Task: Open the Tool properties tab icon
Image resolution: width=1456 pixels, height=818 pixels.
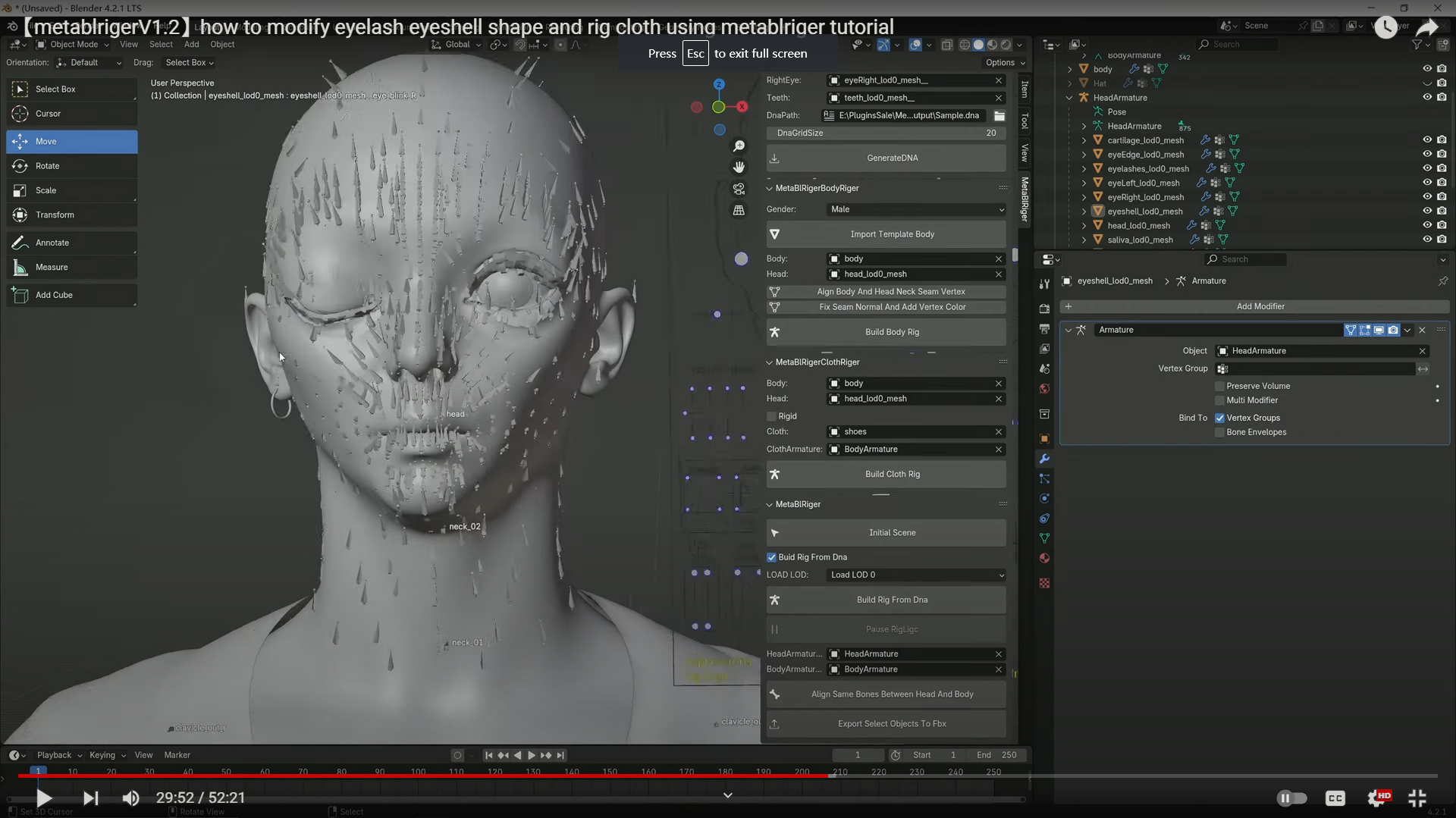Action: point(1044,284)
